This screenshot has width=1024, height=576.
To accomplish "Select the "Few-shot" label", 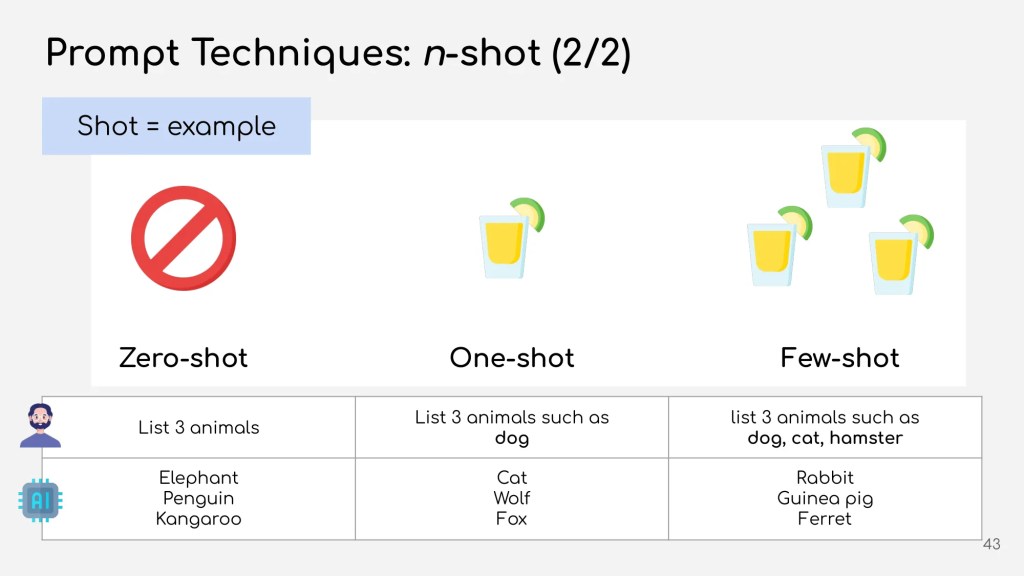I will [840, 358].
